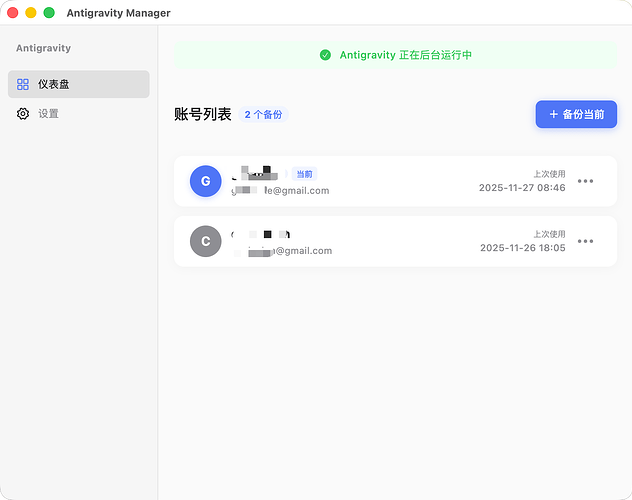Select the first gmail account row

pyautogui.click(x=395, y=181)
